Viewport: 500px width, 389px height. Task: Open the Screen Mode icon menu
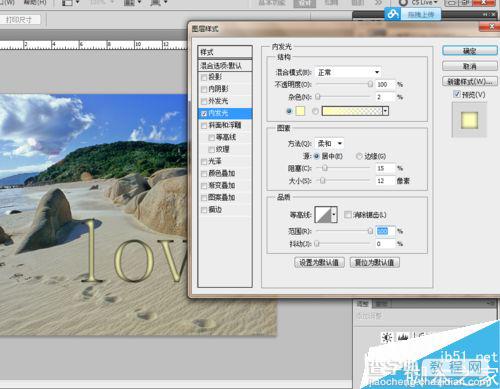pyautogui.click(x=159, y=3)
